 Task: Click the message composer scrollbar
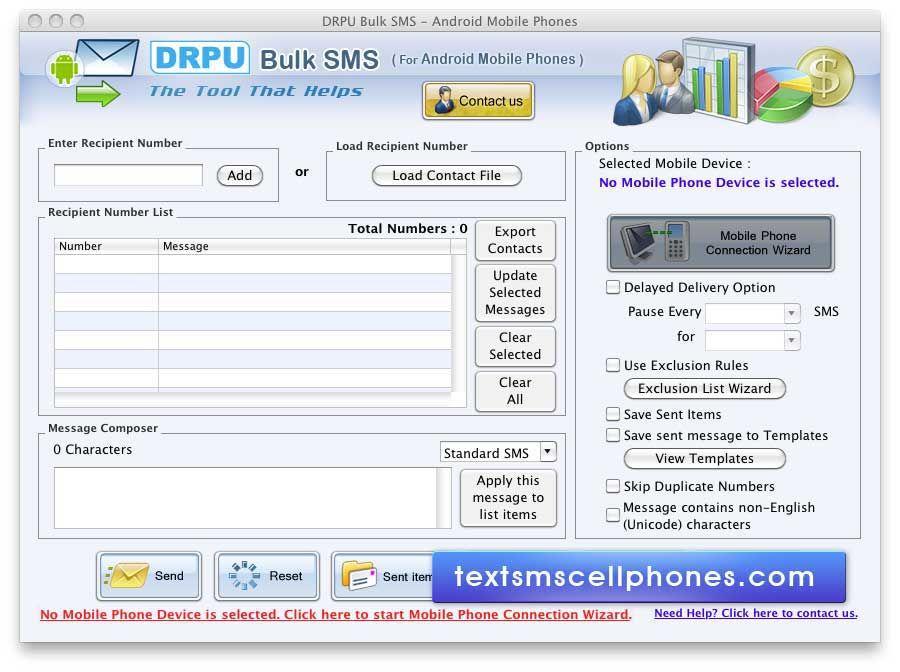(x=444, y=498)
